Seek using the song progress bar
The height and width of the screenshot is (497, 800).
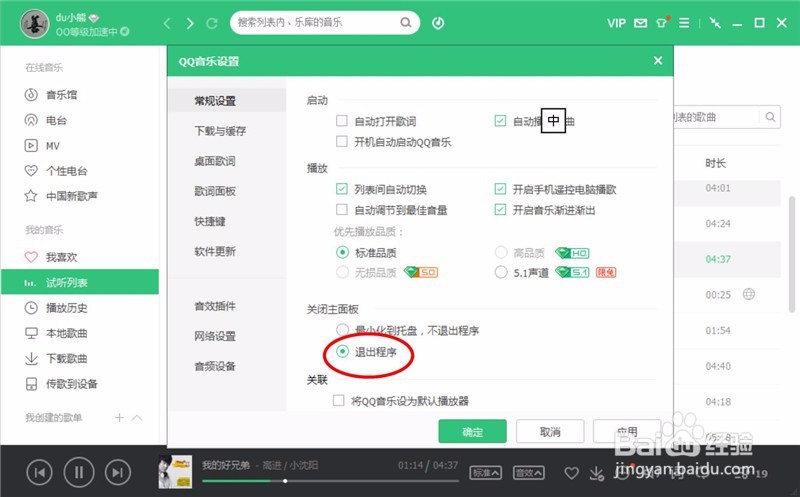coord(330,481)
